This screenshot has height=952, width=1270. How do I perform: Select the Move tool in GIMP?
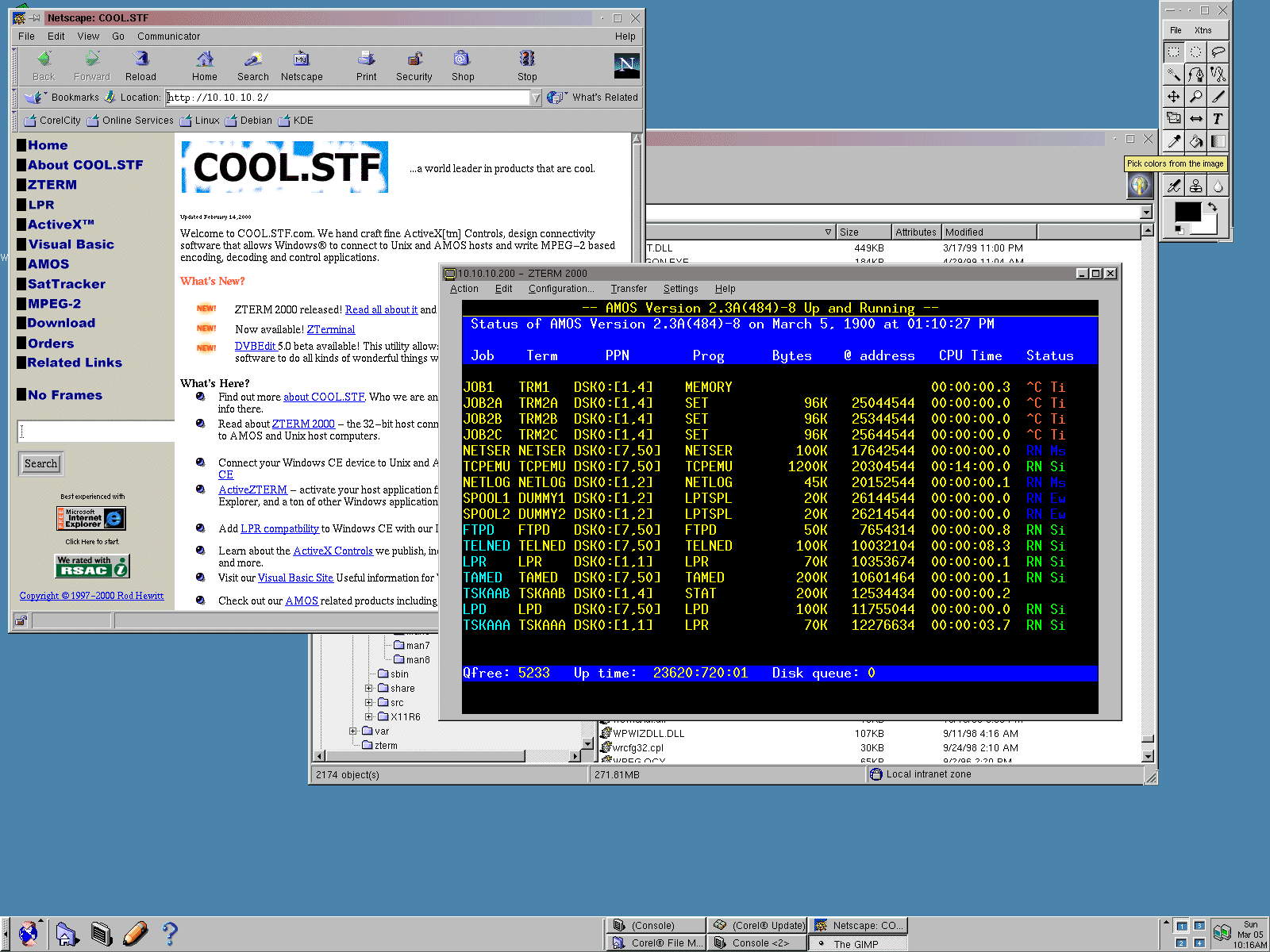[1173, 97]
